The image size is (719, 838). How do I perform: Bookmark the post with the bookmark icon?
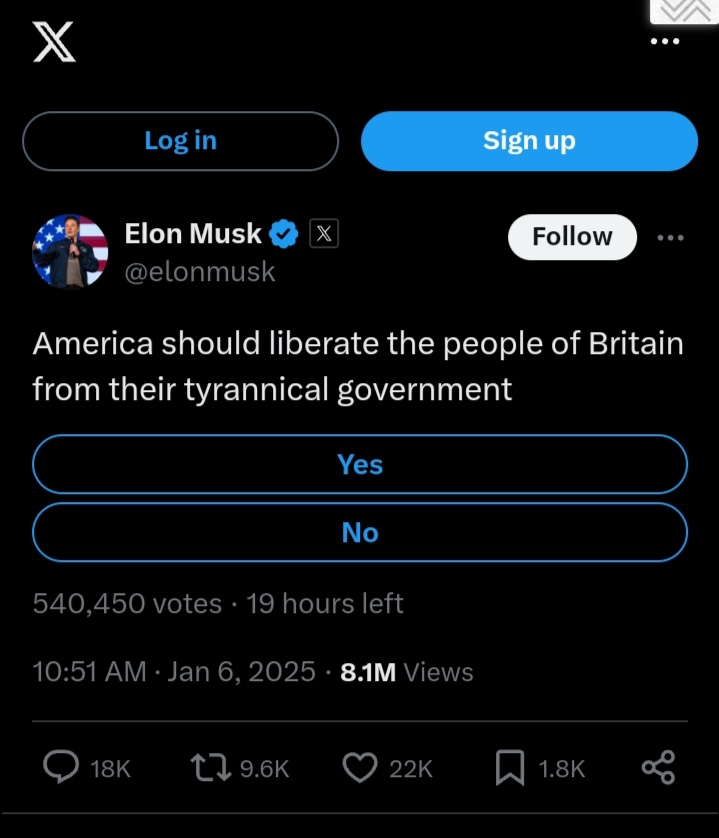pyautogui.click(x=509, y=767)
